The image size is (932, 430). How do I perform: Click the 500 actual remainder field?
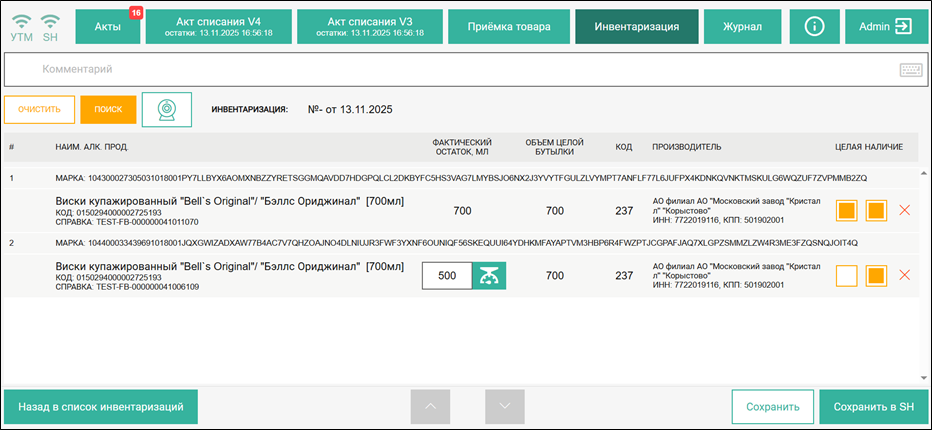(x=447, y=275)
